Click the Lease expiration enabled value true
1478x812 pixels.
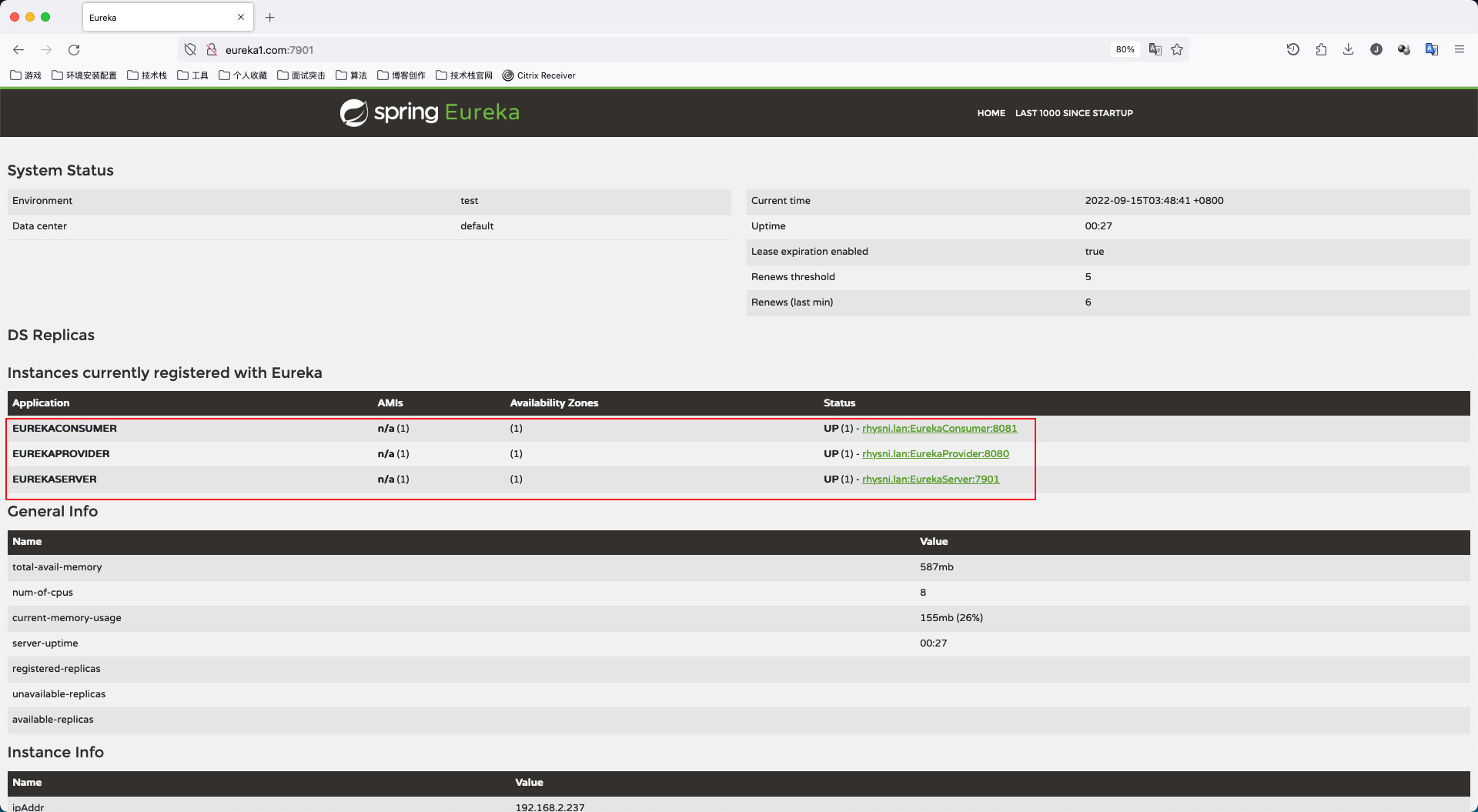(x=1094, y=252)
